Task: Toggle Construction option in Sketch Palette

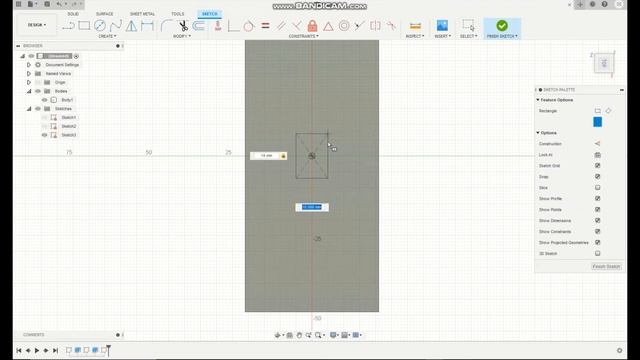Action: click(x=598, y=144)
